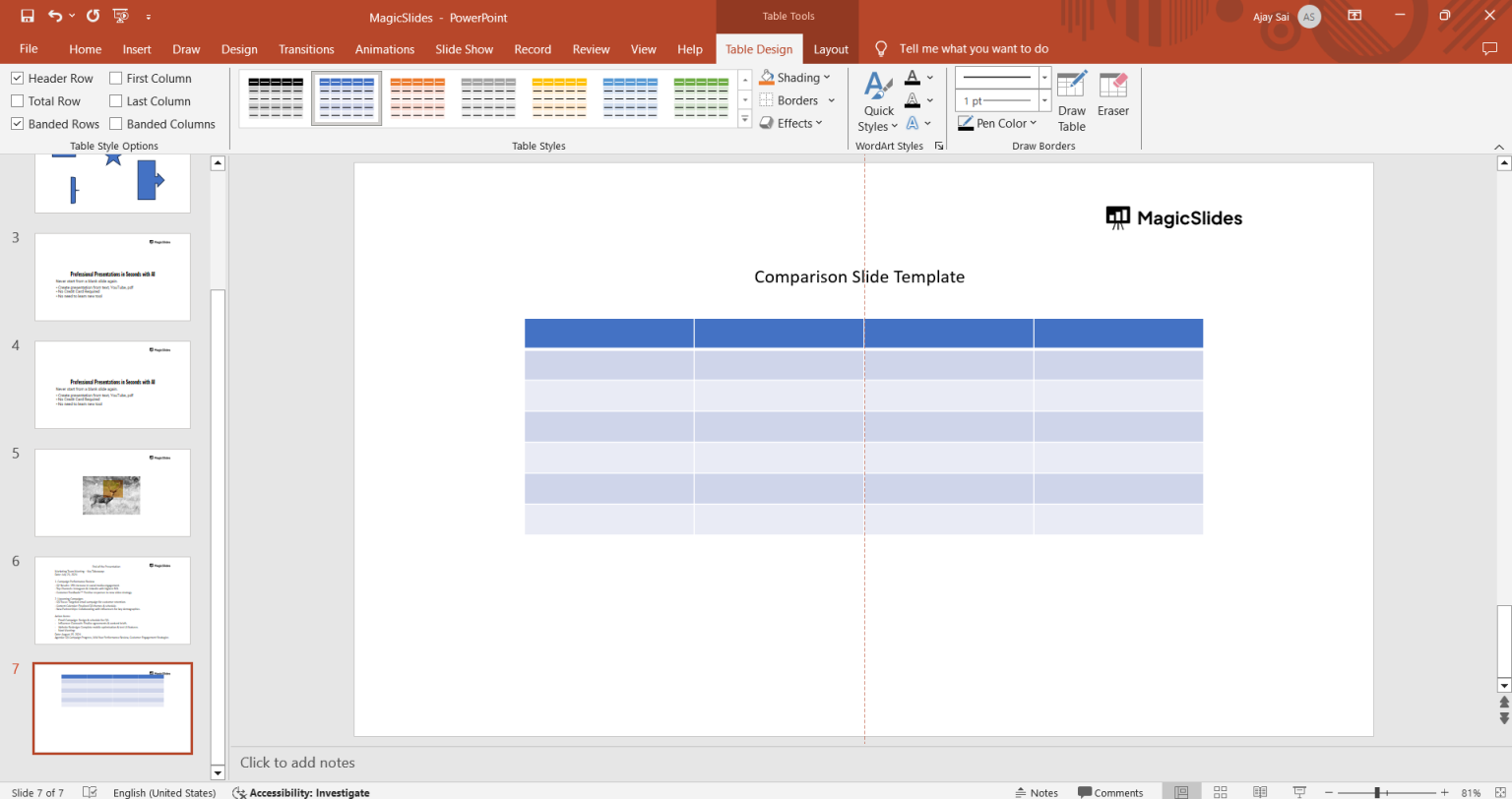Image resolution: width=1512 pixels, height=799 pixels.
Task: Select the Draw Table tool
Action: 1072,101
